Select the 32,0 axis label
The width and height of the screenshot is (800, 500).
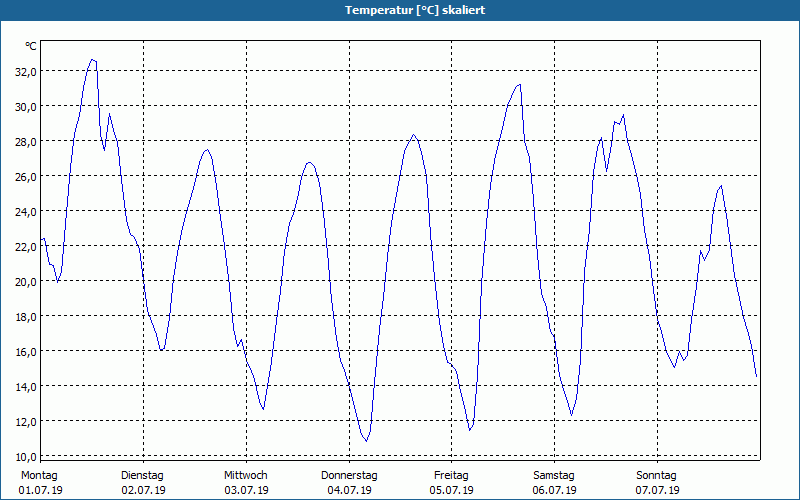tap(26, 72)
